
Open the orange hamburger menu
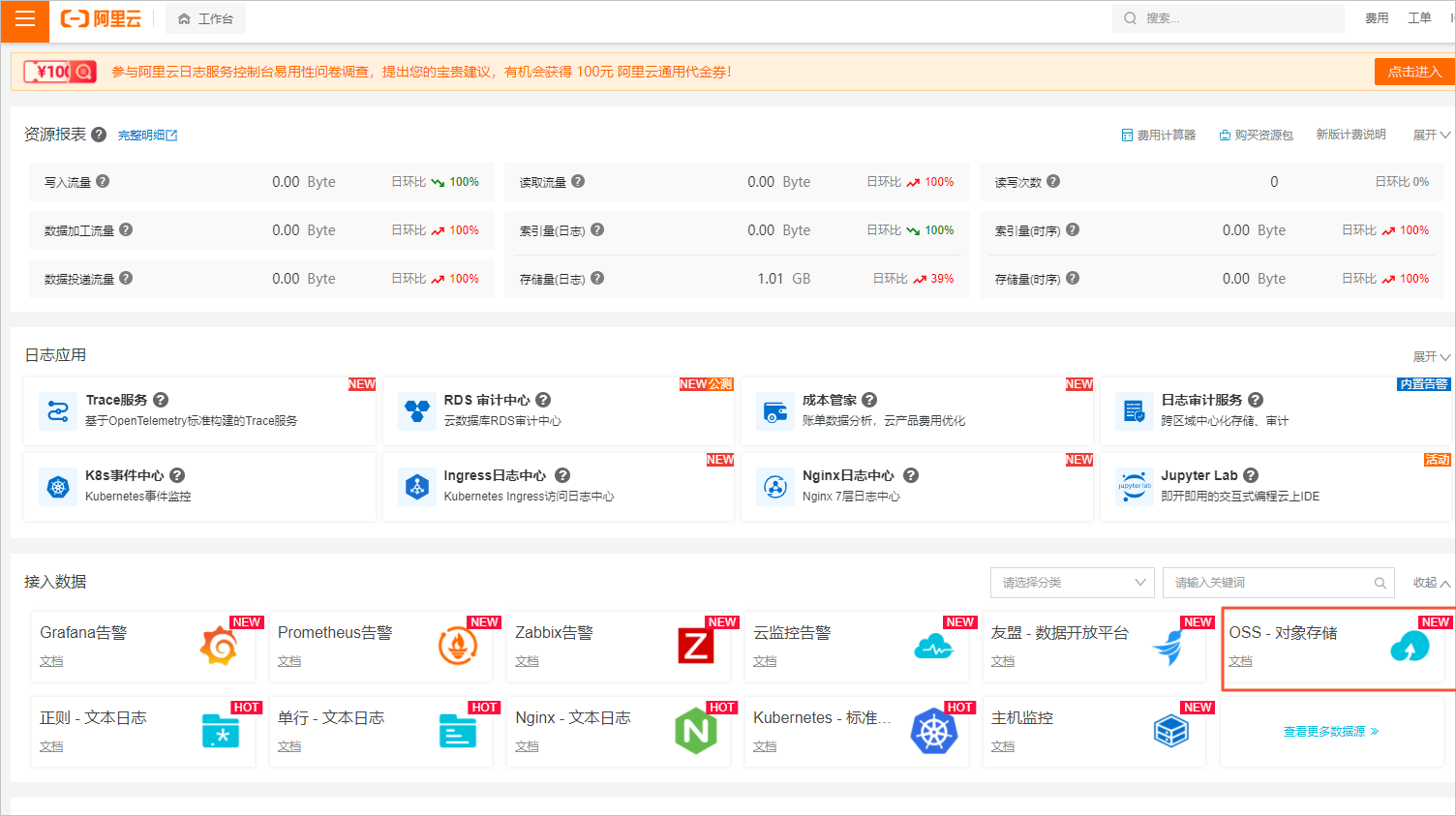pos(24,20)
